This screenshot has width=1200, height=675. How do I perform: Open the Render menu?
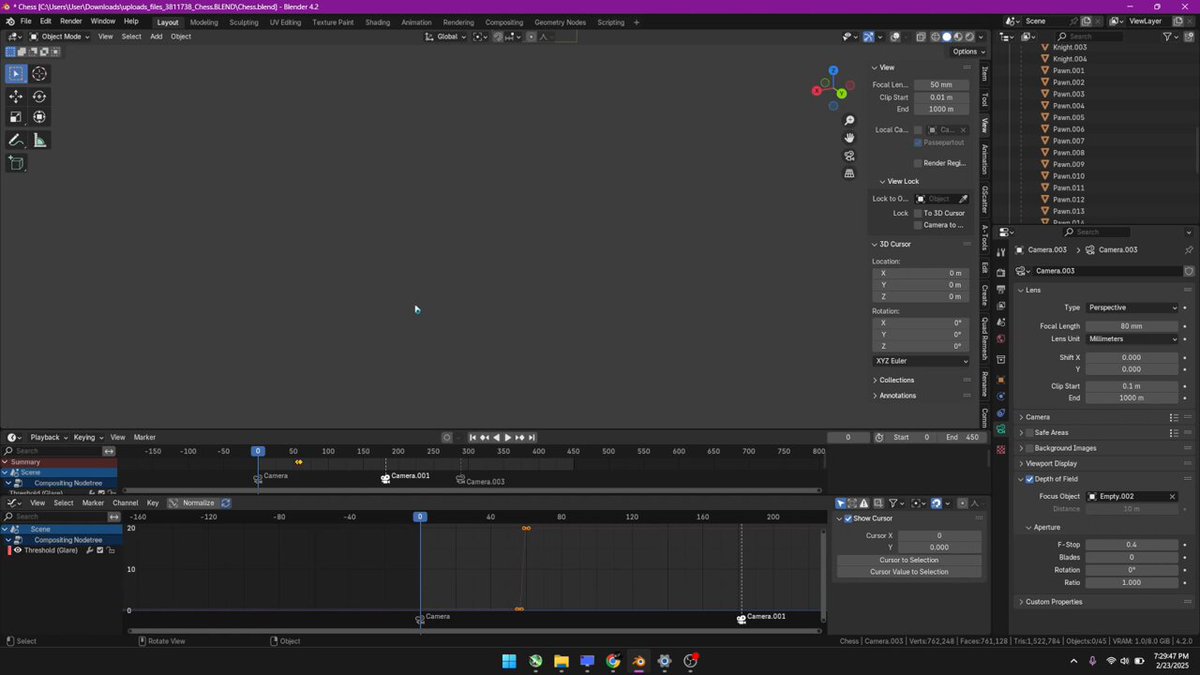click(71, 21)
